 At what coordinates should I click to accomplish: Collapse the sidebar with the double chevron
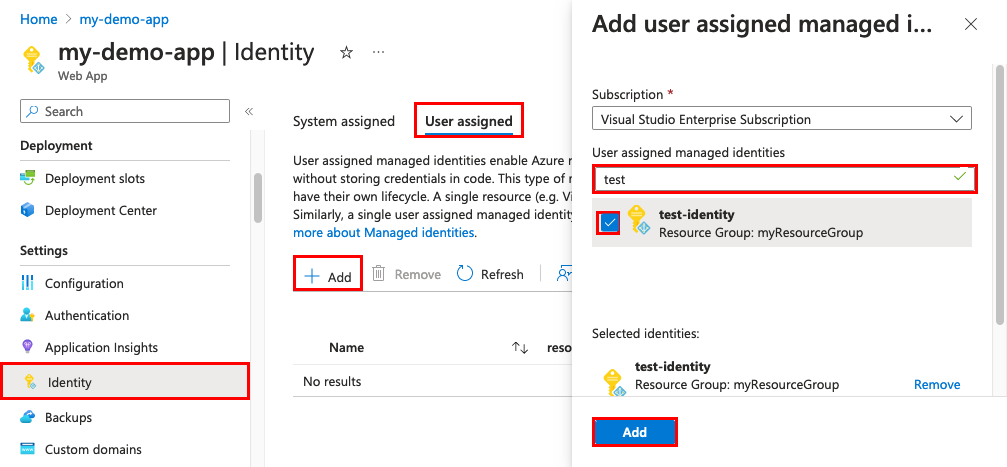[249, 111]
